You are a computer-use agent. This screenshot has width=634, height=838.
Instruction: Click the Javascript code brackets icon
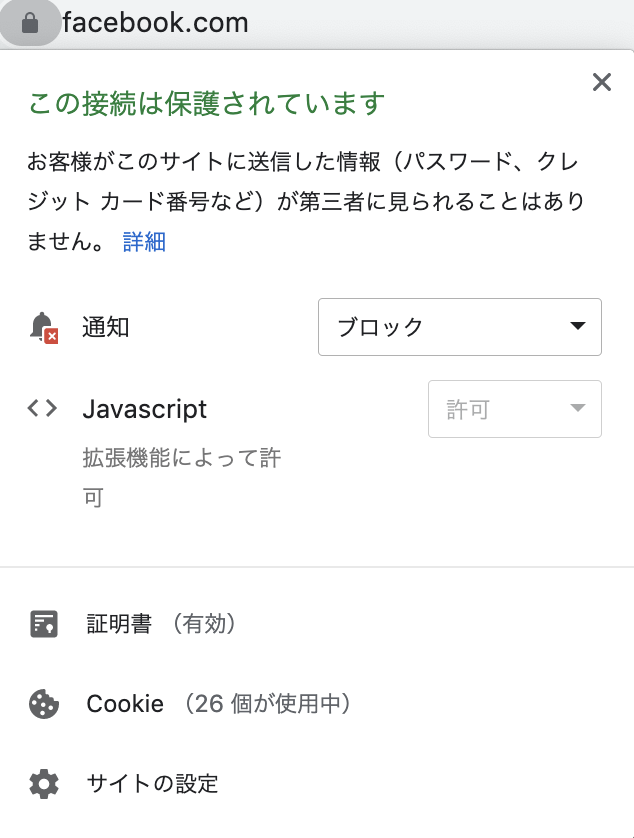point(41,409)
